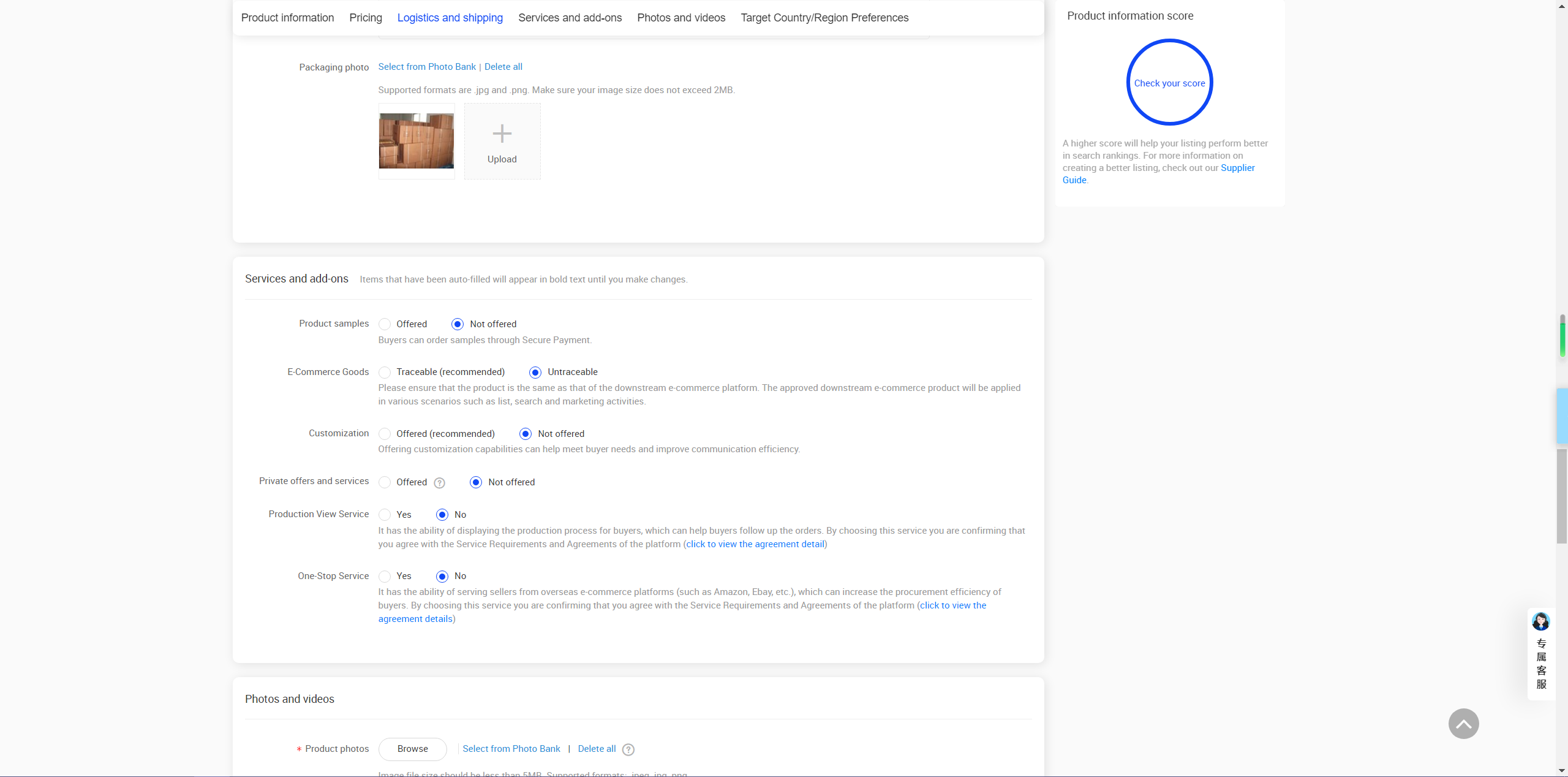This screenshot has width=1568, height=777.
Task: Click the page vertical scrollbar thumb
Action: (x=1561, y=496)
